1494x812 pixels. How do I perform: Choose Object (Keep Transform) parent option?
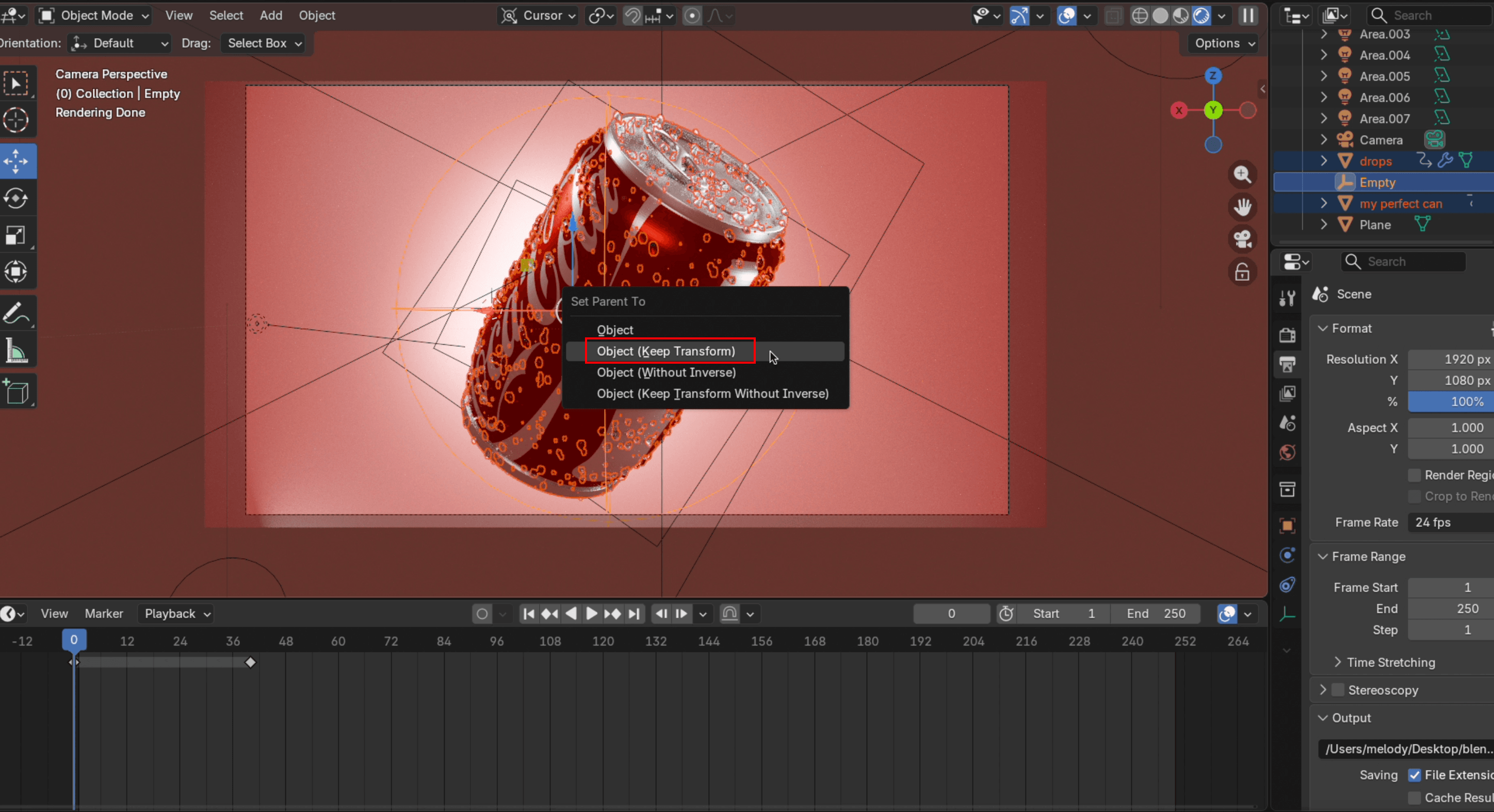(705, 351)
